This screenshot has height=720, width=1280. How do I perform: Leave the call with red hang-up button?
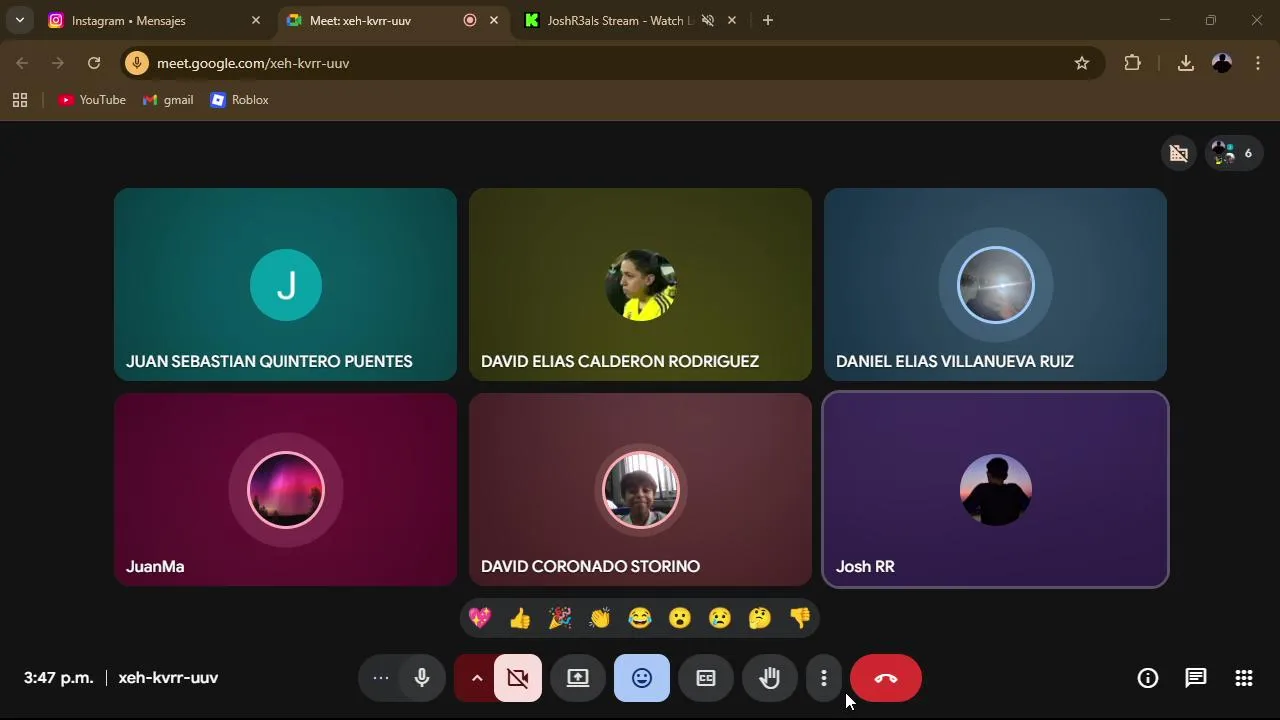[x=886, y=678]
